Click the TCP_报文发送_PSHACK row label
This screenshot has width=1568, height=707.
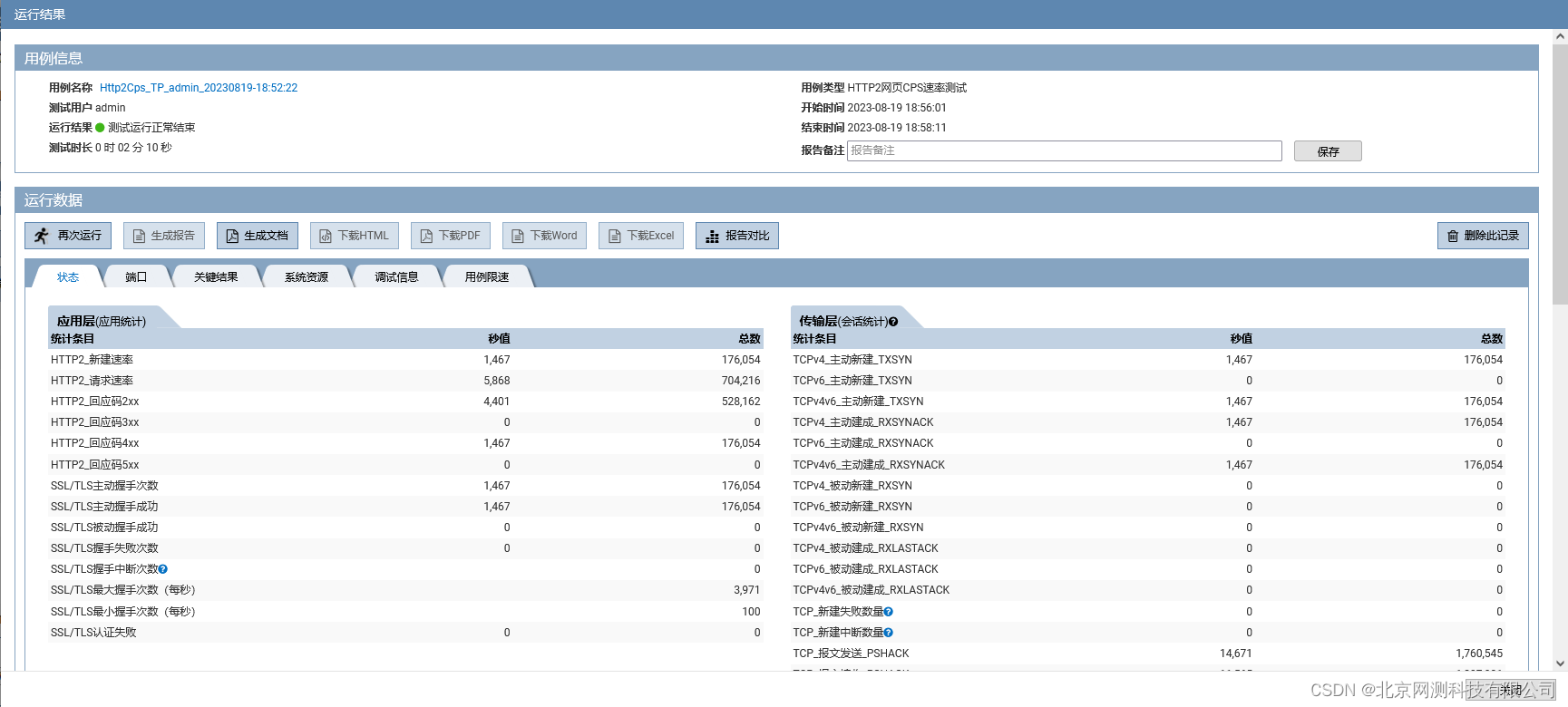click(851, 654)
